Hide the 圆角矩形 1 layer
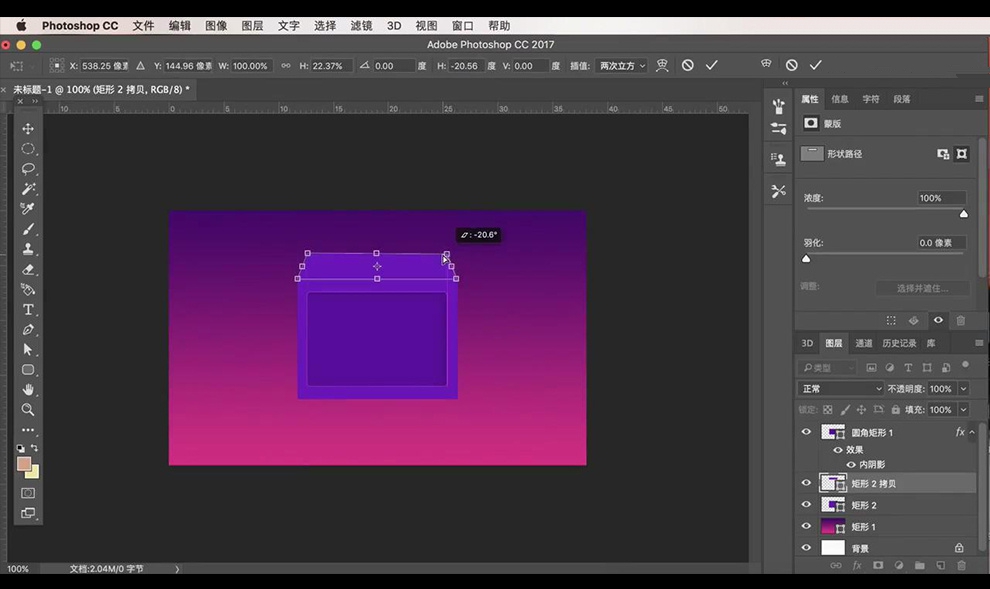 [x=806, y=432]
